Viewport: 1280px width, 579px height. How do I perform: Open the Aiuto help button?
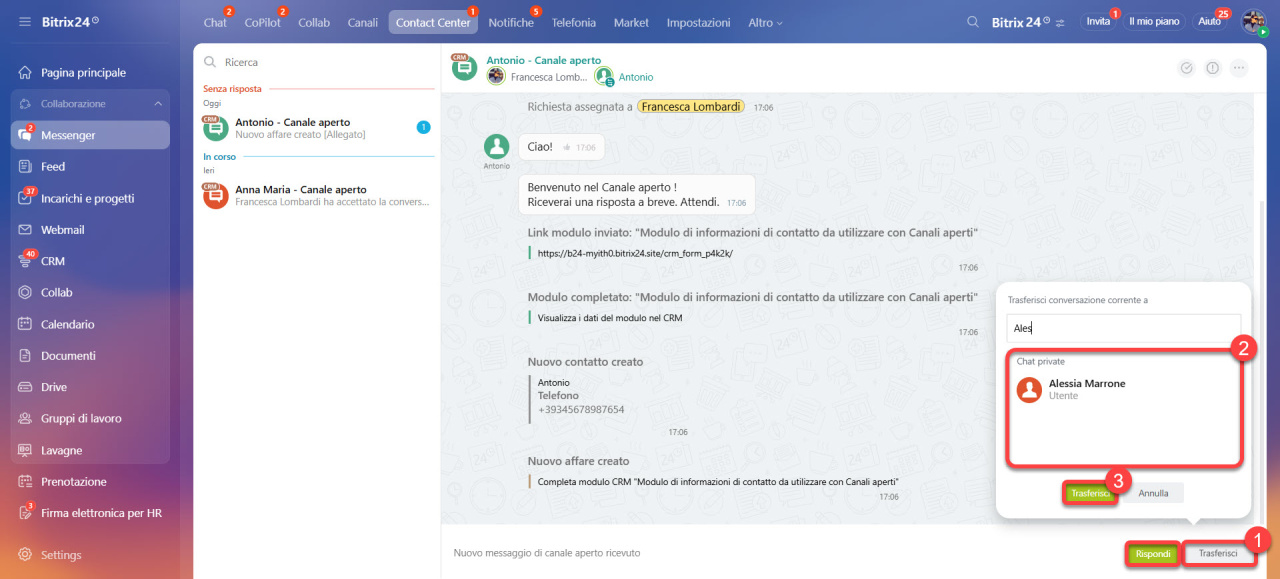coord(1210,21)
